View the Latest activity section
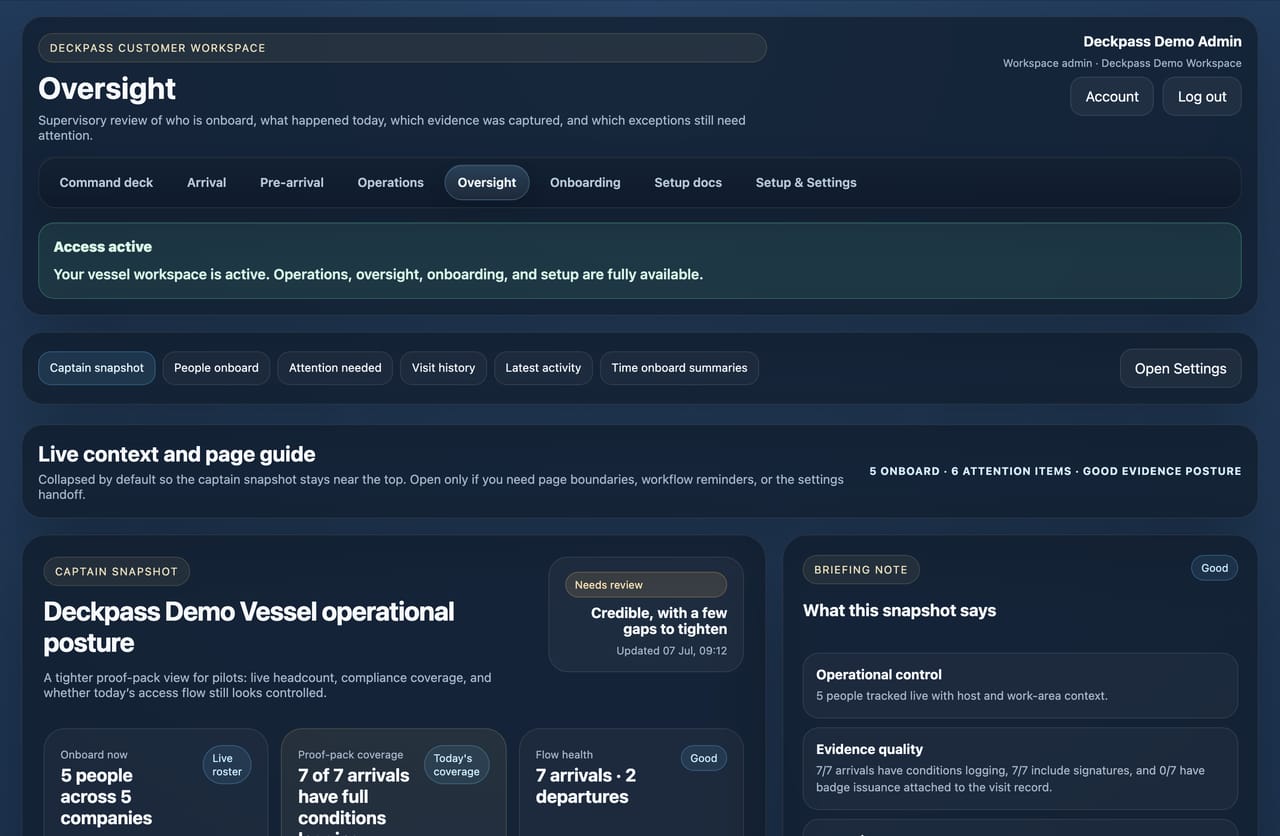 click(543, 368)
